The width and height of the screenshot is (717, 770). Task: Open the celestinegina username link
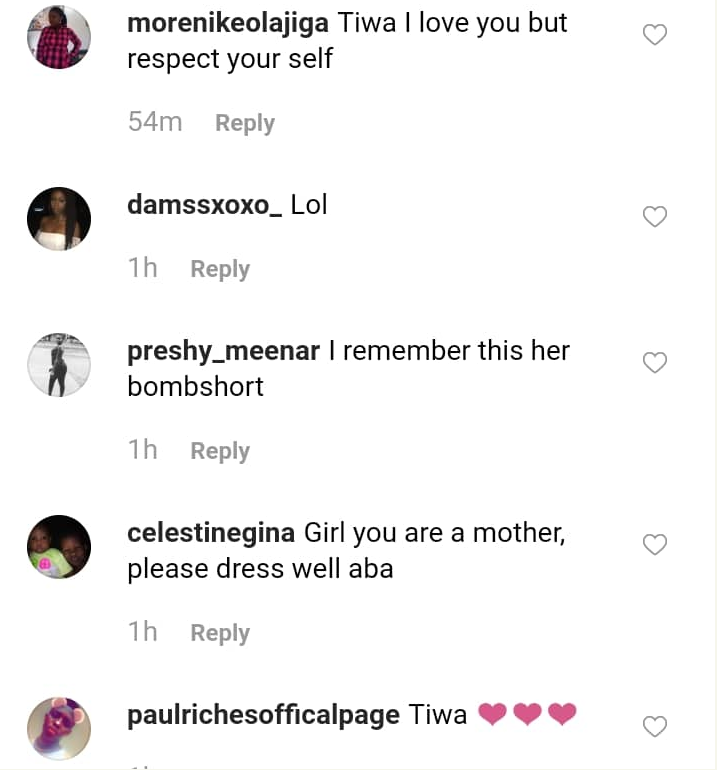click(211, 533)
